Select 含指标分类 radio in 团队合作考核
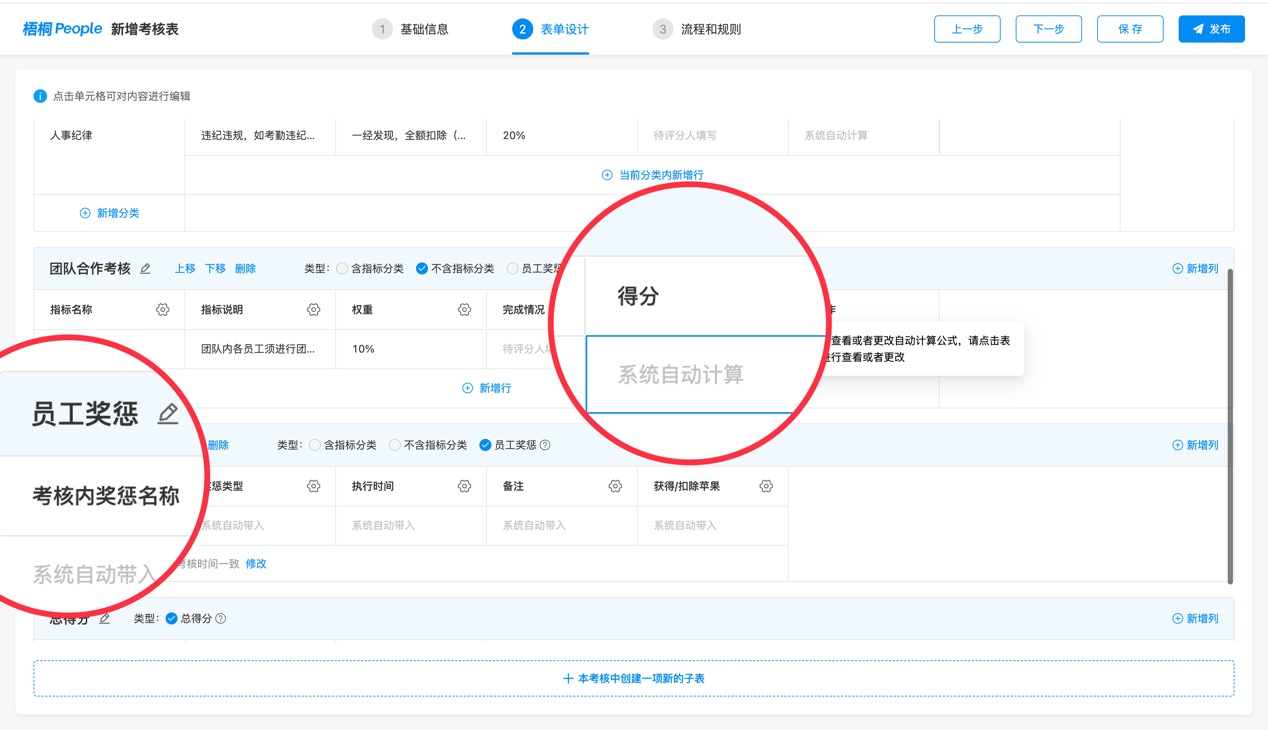The image size is (1268, 730). coord(342,269)
